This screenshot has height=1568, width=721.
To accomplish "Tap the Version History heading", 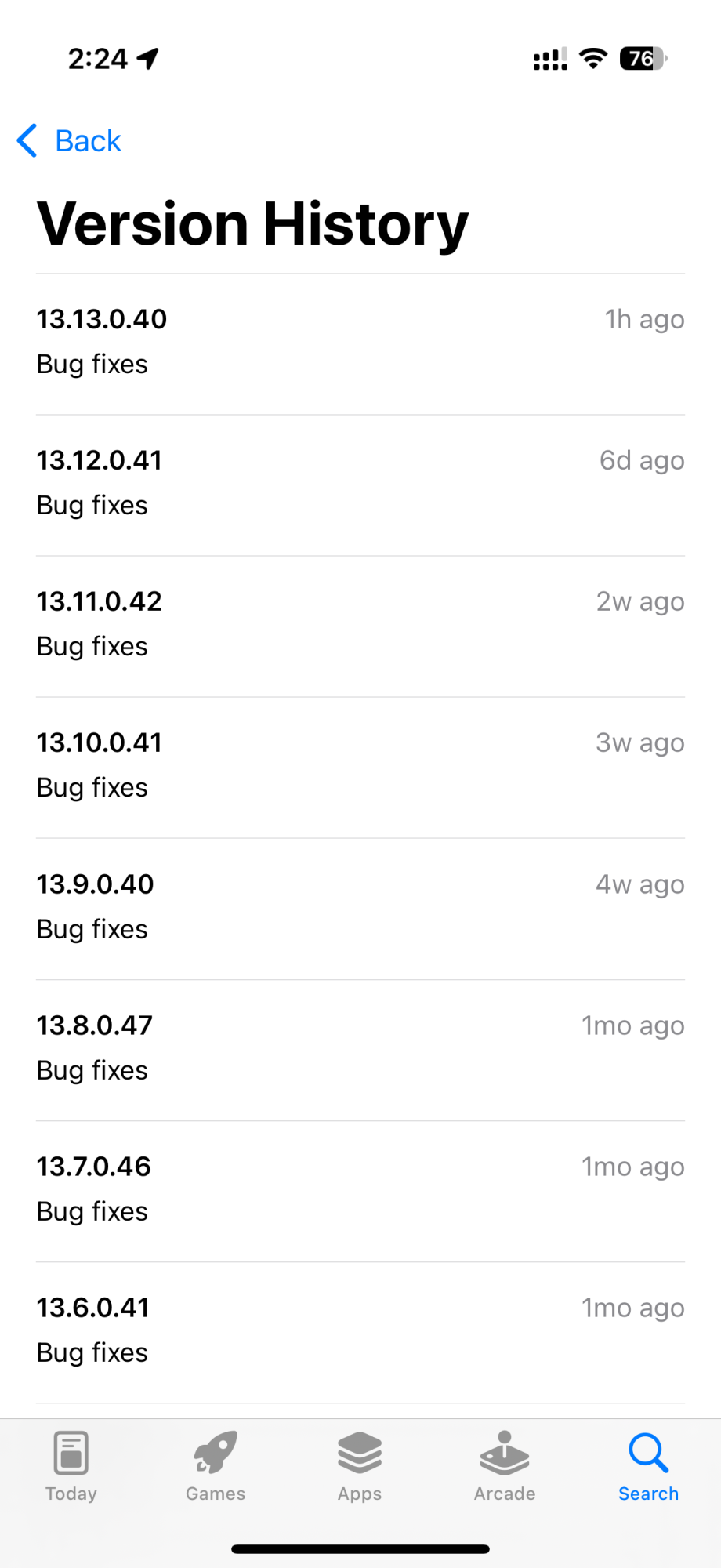I will coord(252,224).
